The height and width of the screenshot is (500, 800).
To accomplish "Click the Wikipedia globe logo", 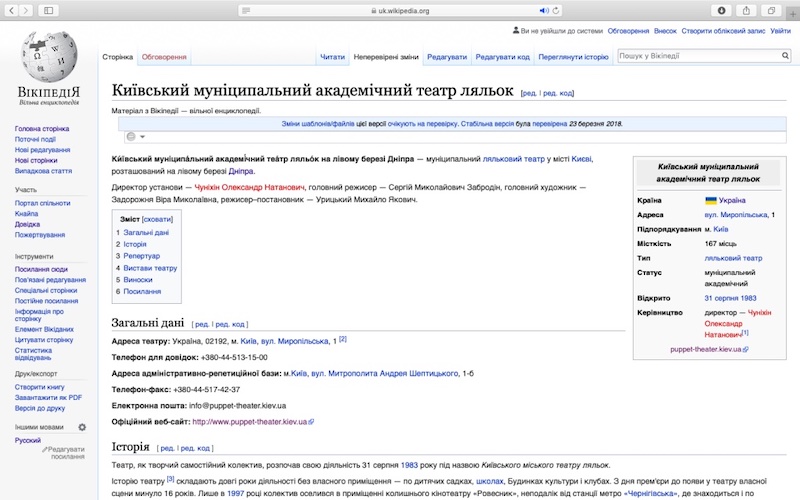I will [x=49, y=57].
